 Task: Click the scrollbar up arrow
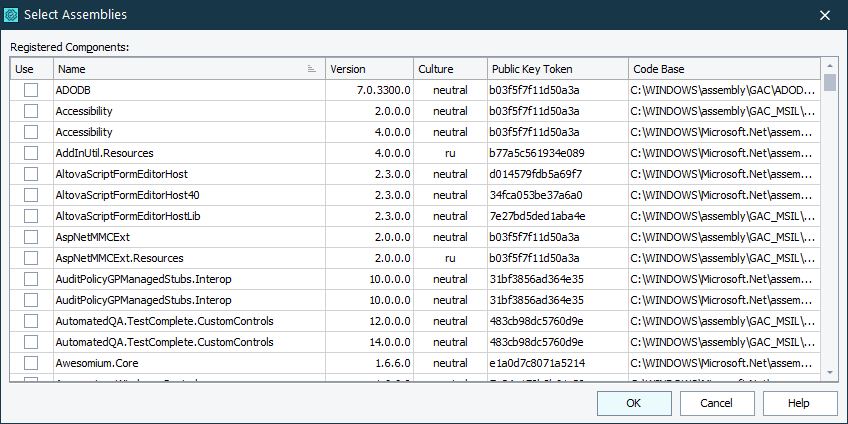tap(829, 67)
